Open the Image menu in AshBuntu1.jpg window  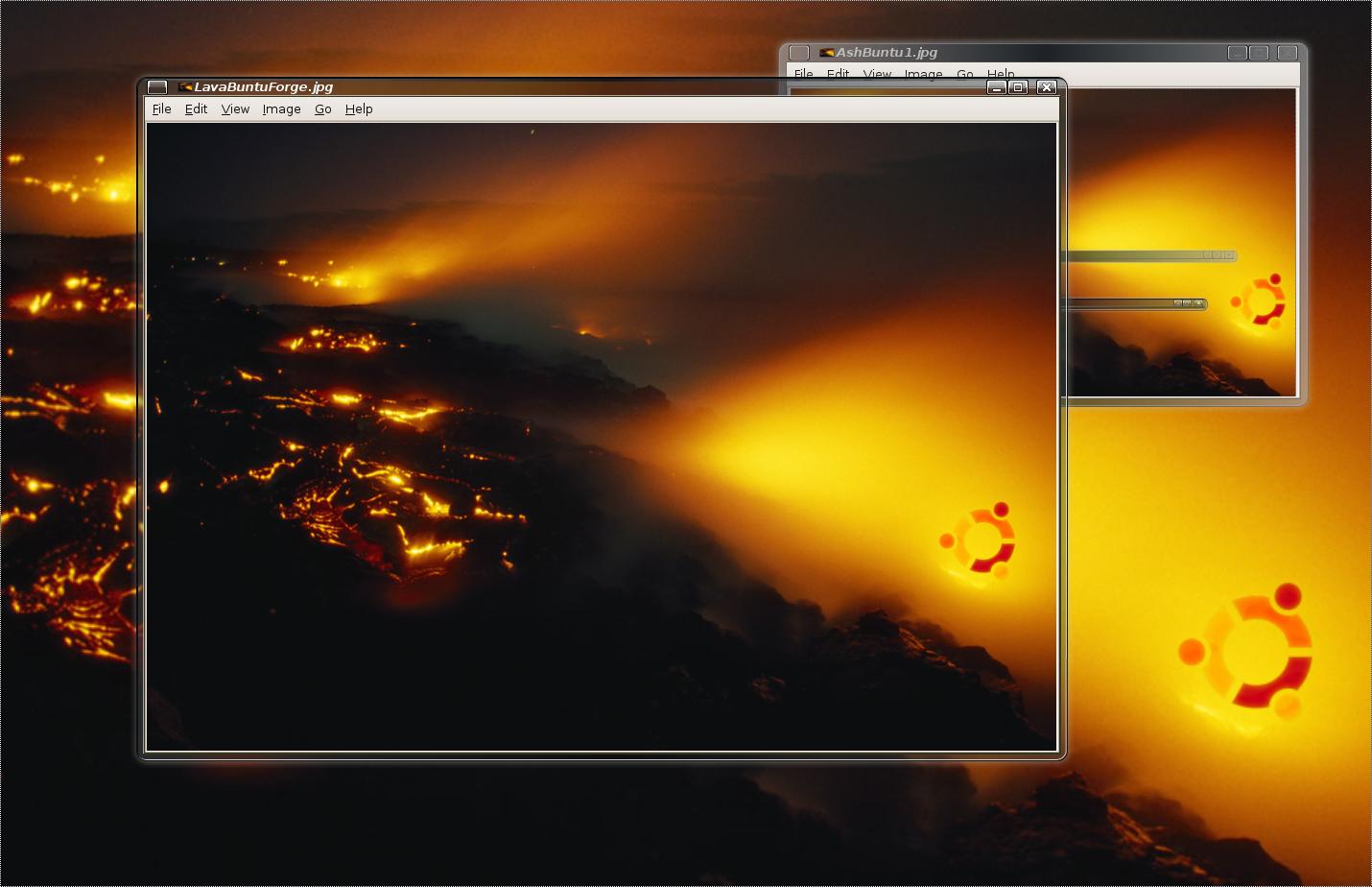click(x=923, y=74)
